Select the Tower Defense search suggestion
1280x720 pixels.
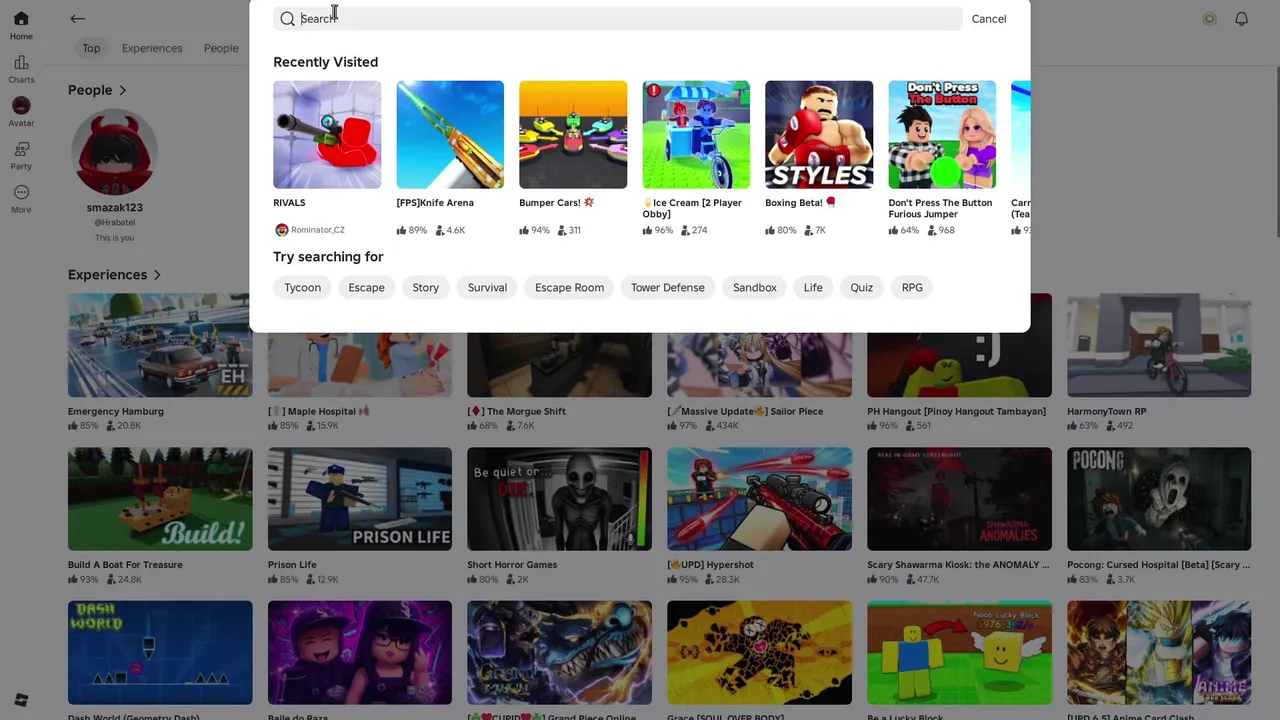(667, 287)
